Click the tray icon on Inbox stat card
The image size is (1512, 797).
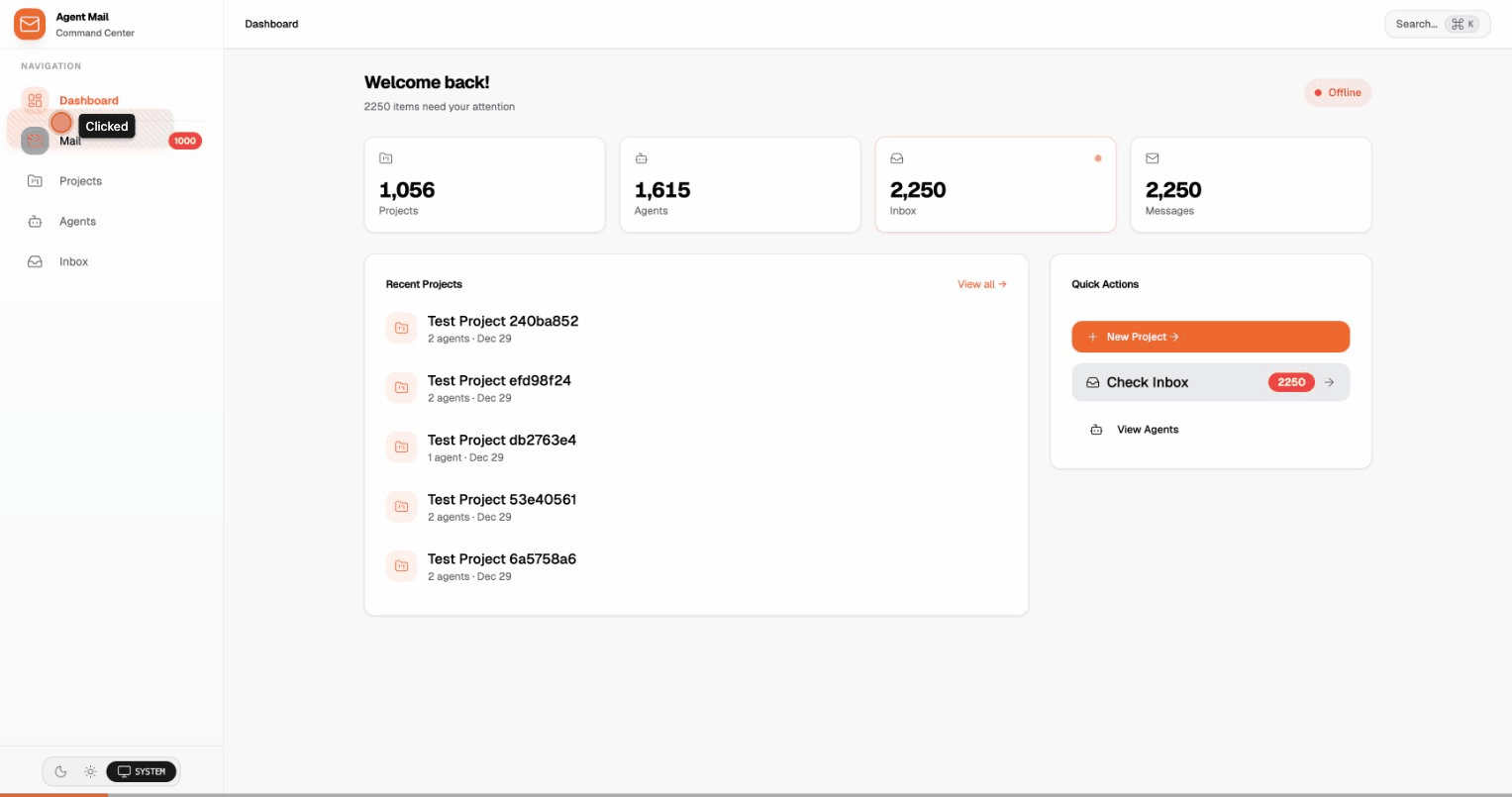click(897, 158)
